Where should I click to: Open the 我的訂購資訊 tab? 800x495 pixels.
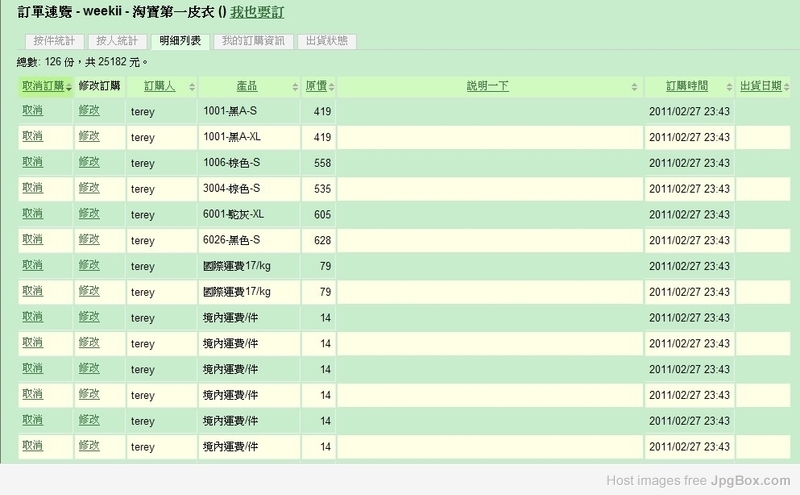tap(254, 41)
